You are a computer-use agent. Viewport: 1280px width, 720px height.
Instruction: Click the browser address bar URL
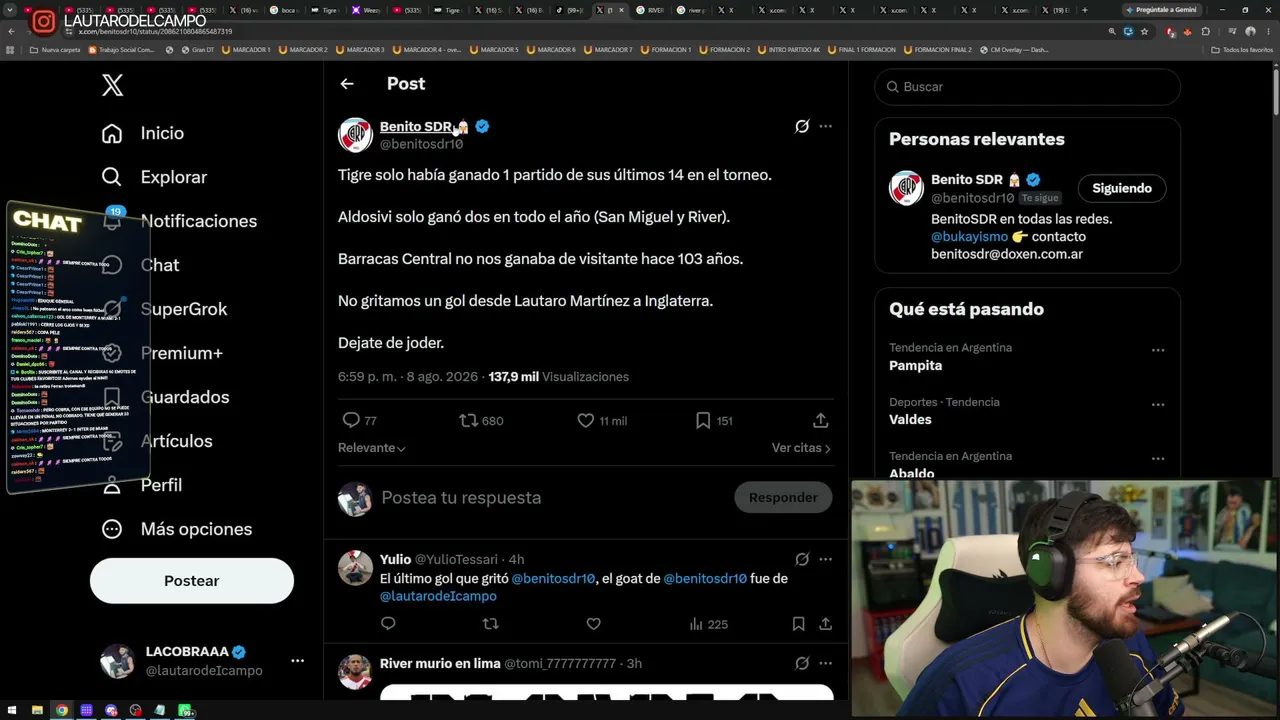pyautogui.click(x=155, y=32)
